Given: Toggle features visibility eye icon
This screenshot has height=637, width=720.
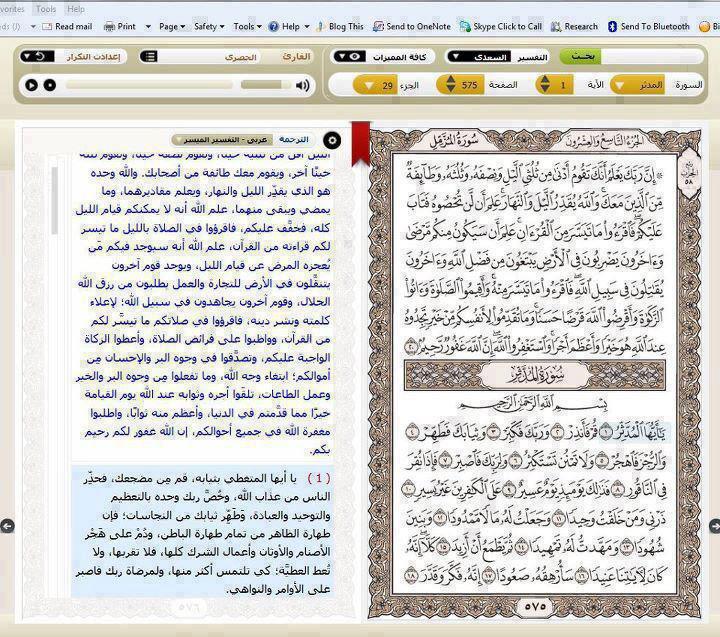Looking at the screenshot, I should (x=354, y=56).
